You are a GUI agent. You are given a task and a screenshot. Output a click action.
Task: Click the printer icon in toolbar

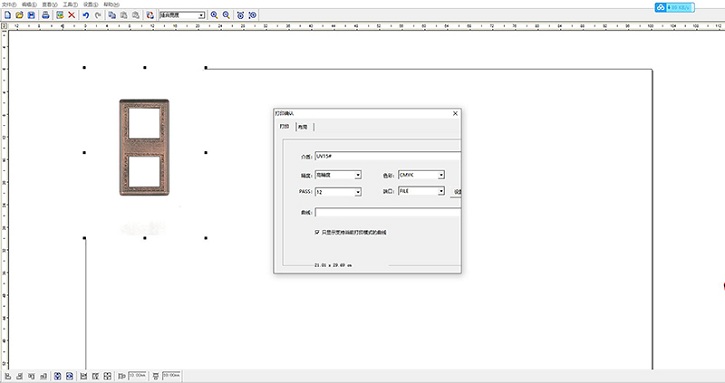[x=45, y=15]
